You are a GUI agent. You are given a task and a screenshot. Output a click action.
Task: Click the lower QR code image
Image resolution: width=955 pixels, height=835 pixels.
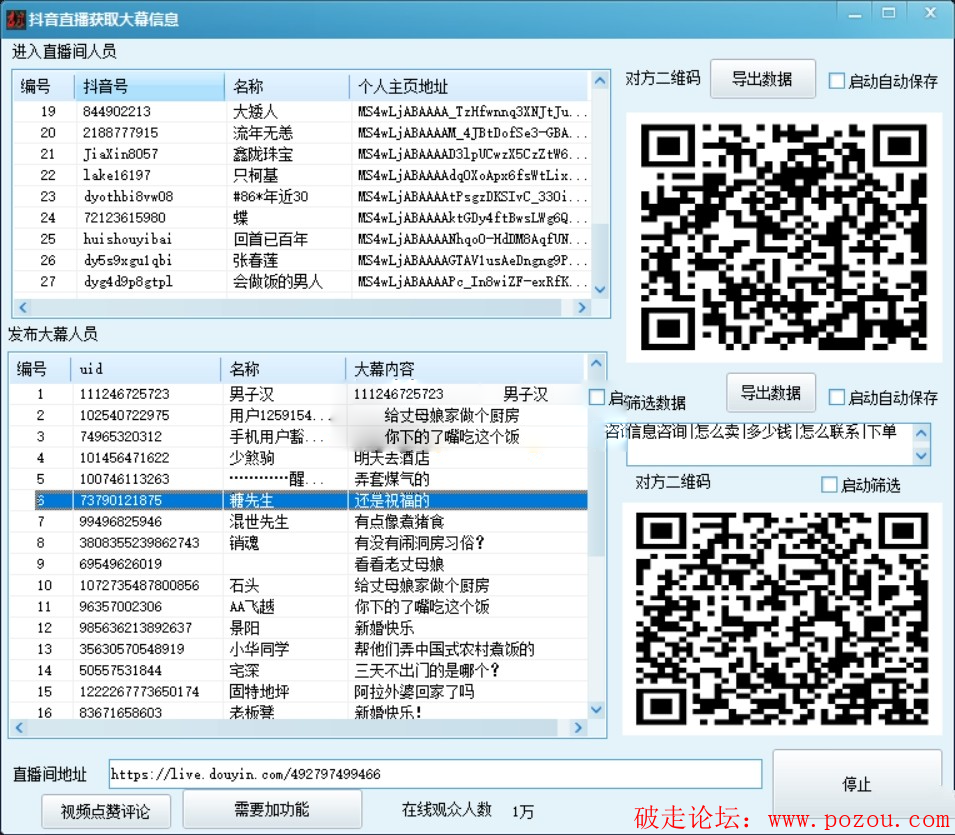[783, 619]
